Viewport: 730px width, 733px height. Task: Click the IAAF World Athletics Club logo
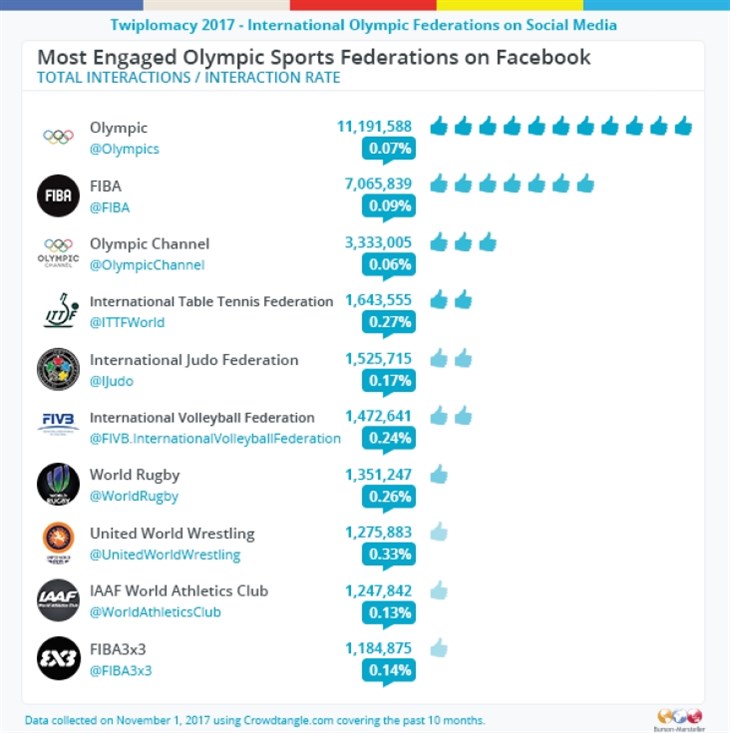click(58, 600)
